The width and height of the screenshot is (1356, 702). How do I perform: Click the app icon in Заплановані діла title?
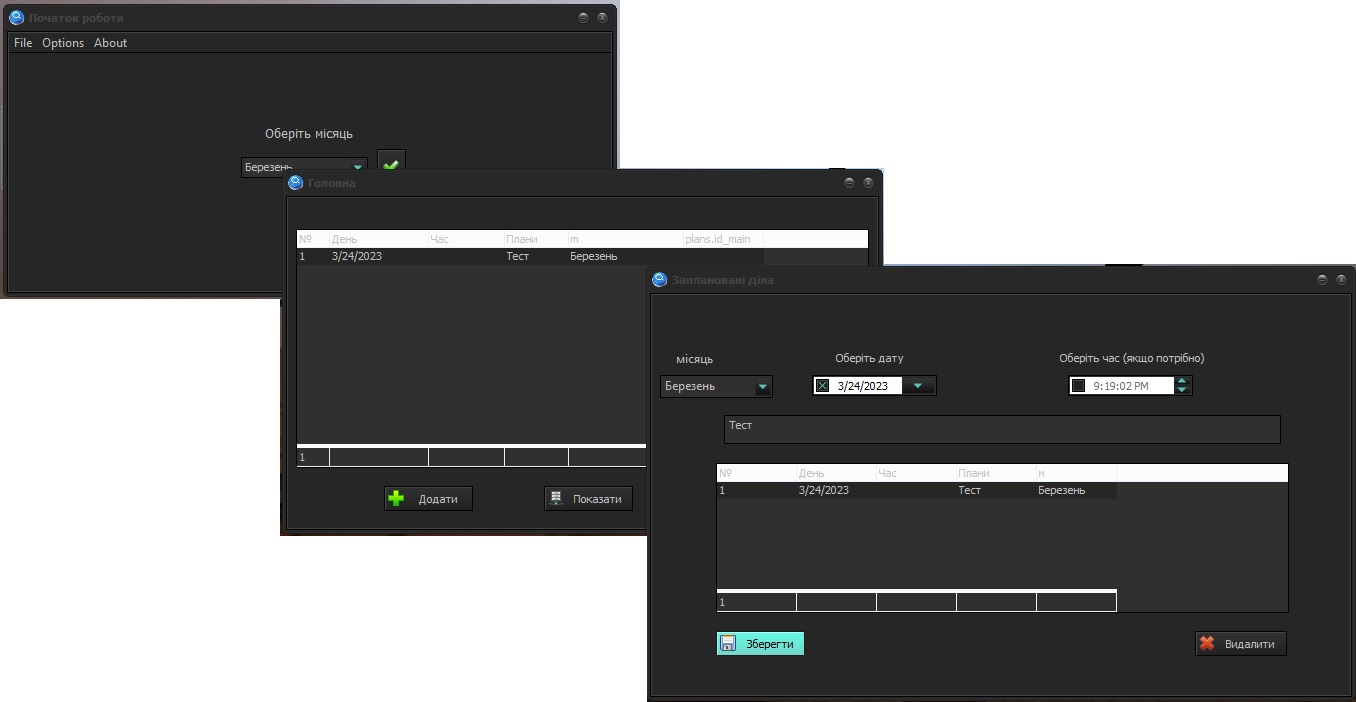(659, 280)
